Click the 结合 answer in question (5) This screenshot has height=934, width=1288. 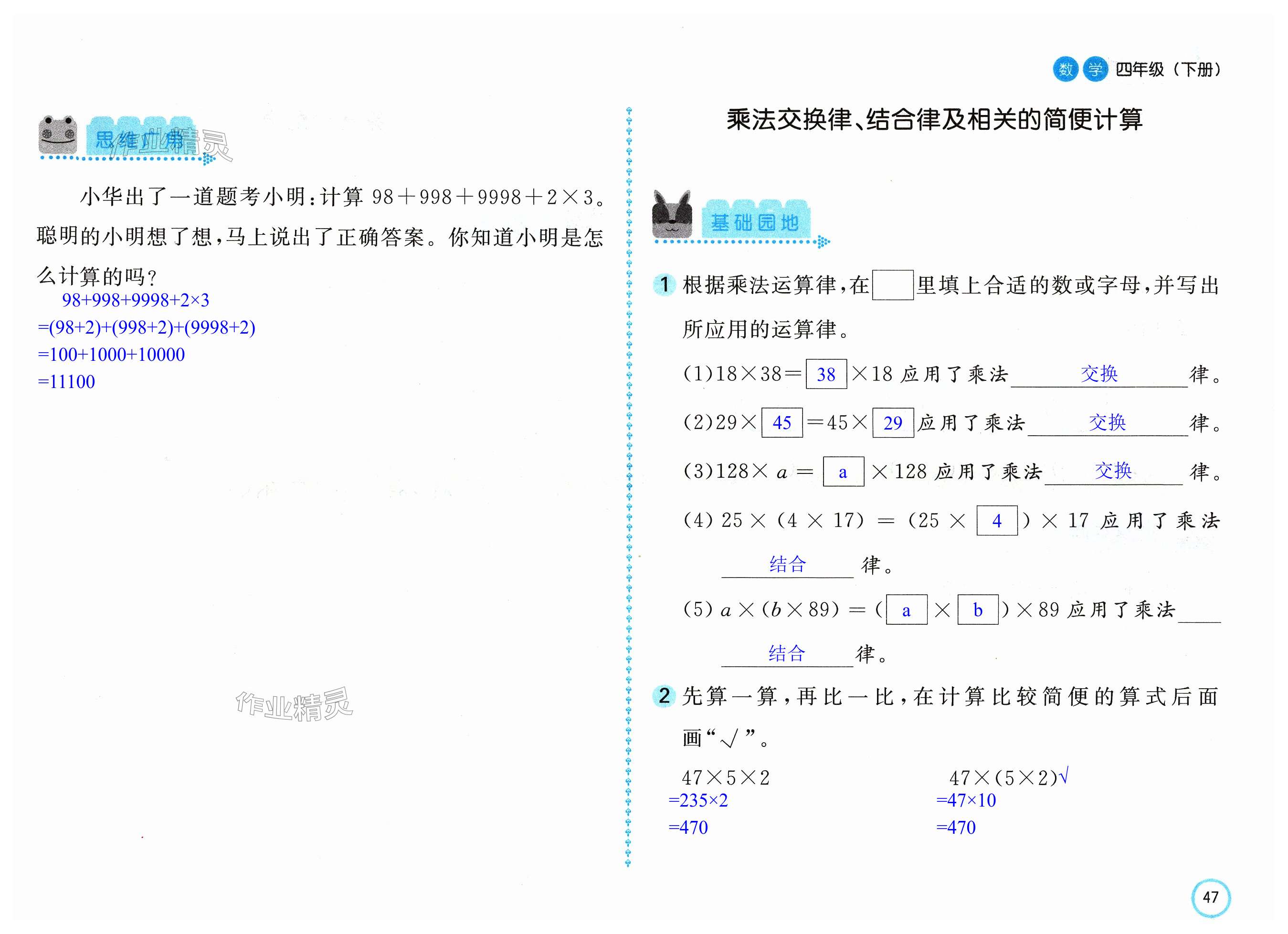787,653
